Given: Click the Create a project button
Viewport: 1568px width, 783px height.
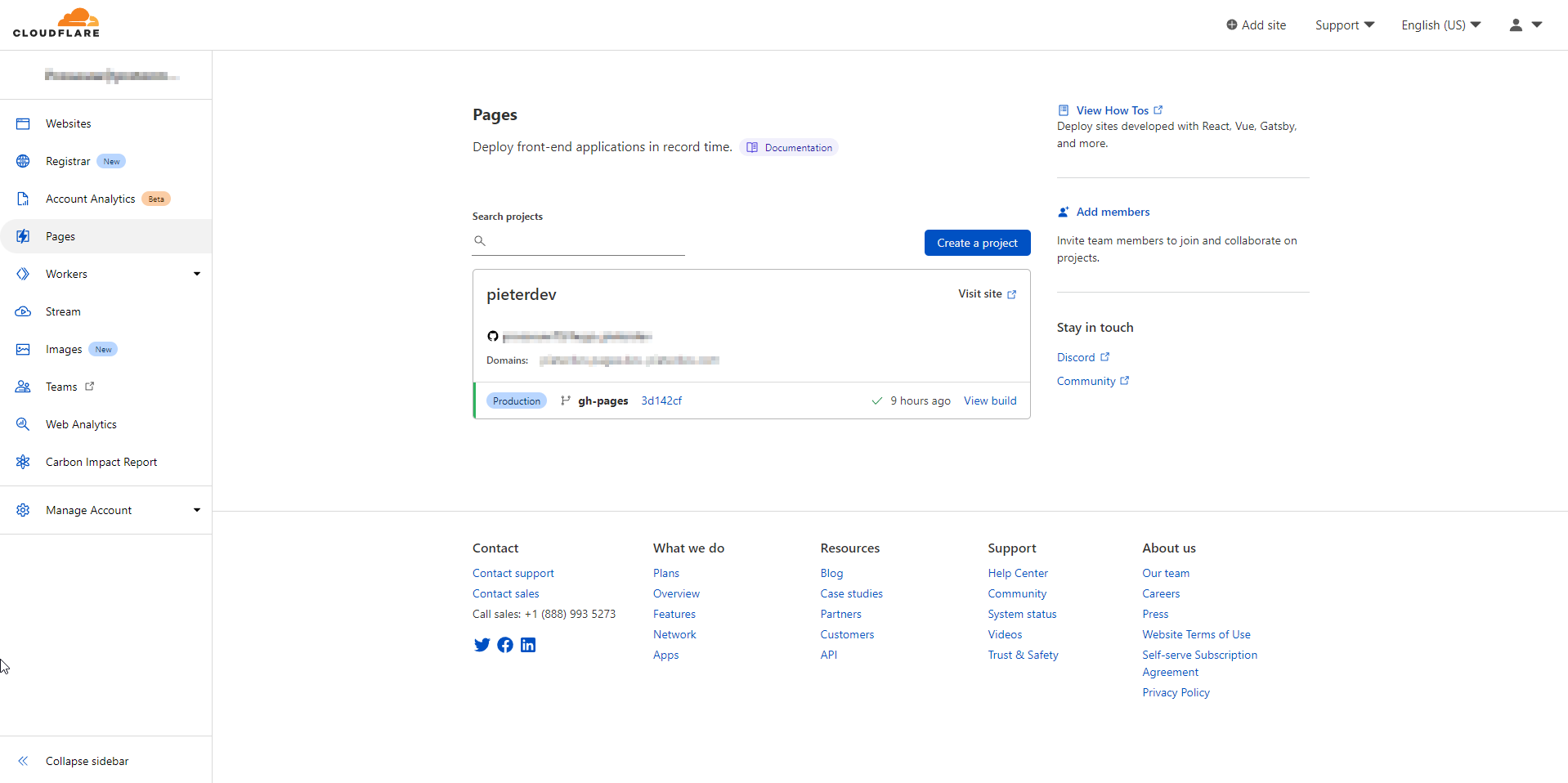Looking at the screenshot, I should coord(977,243).
